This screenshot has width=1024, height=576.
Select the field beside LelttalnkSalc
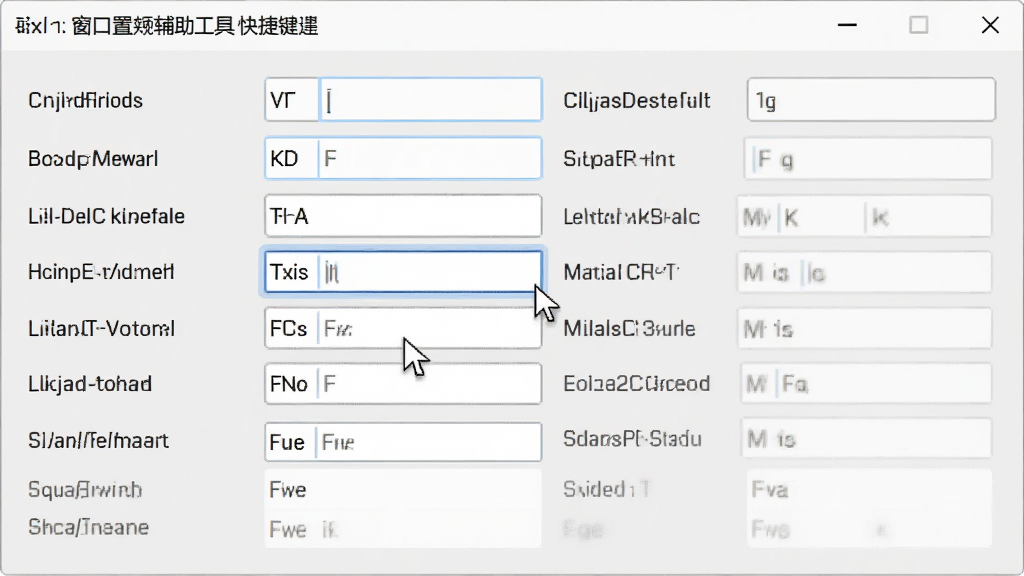pyautogui.click(x=865, y=216)
